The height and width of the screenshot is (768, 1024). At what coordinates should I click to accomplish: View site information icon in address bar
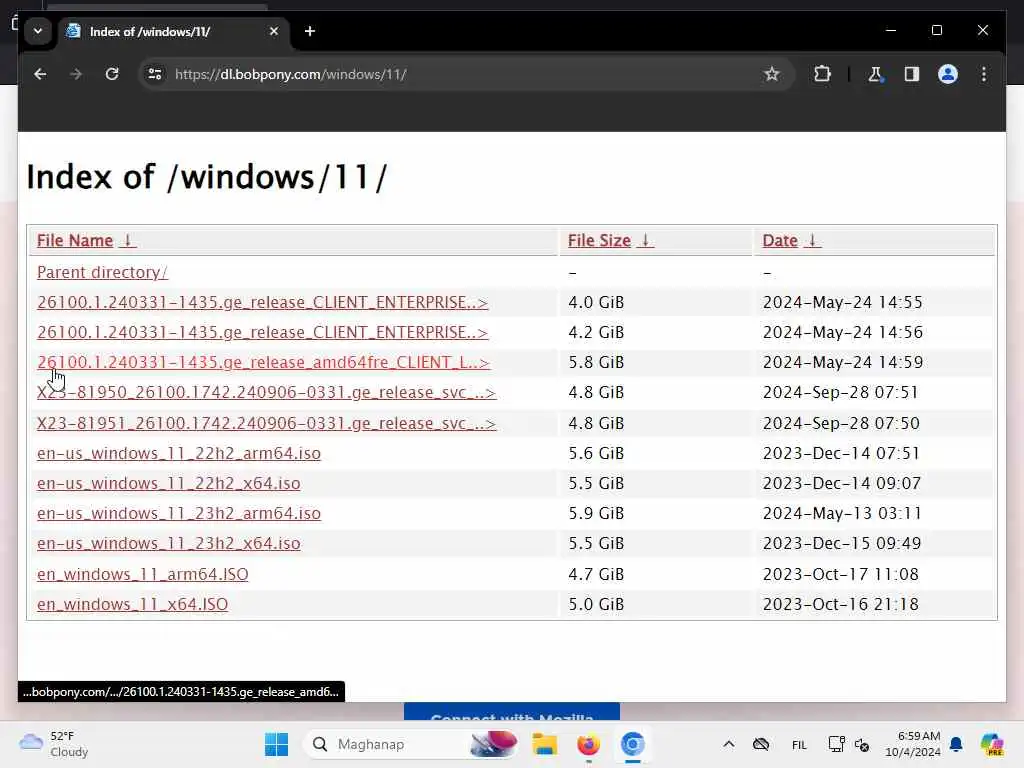[155, 74]
